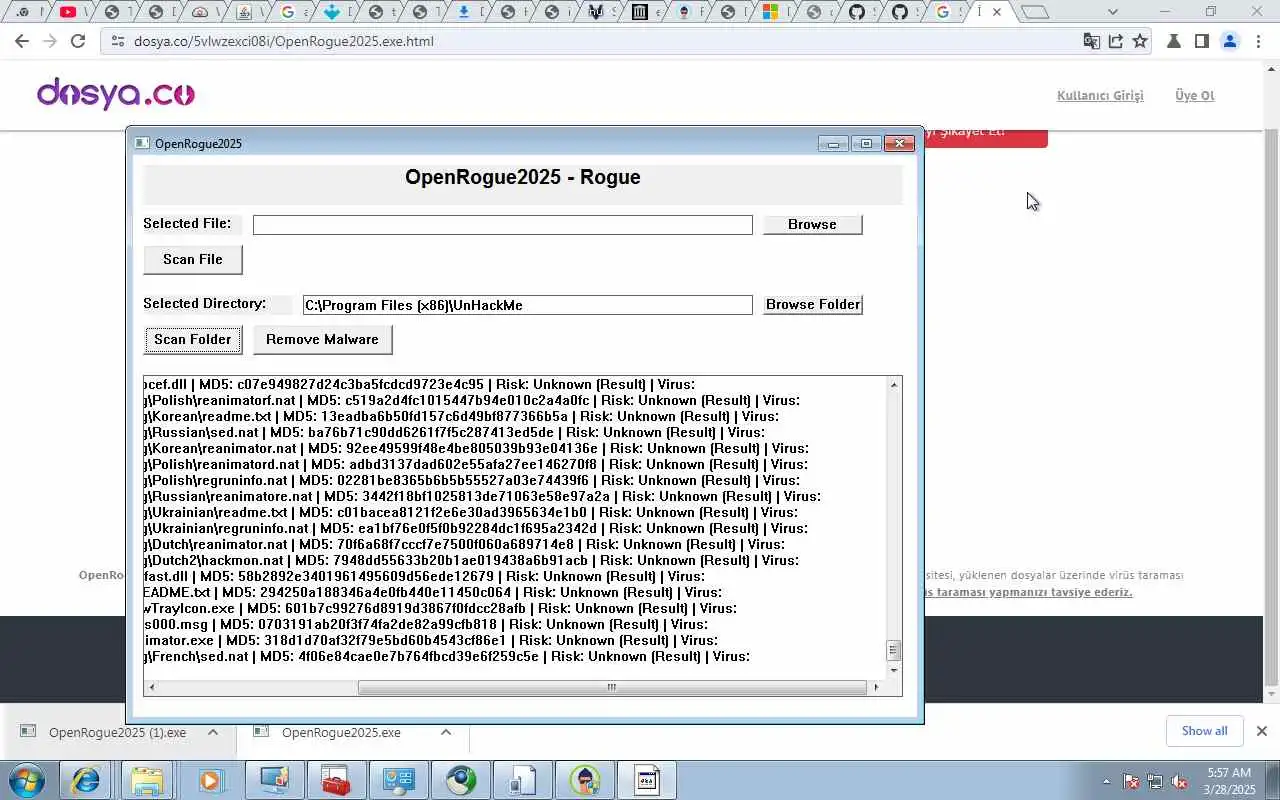Viewport: 1280px width, 800px height.
Task: Click the Translate page icon
Action: pos(1091,41)
